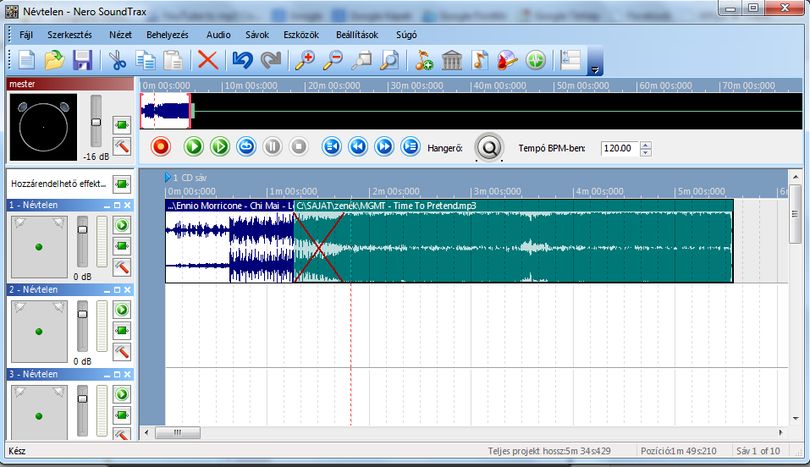This screenshot has width=810, height=467.
Task: Click the red Record button
Action: 161,147
